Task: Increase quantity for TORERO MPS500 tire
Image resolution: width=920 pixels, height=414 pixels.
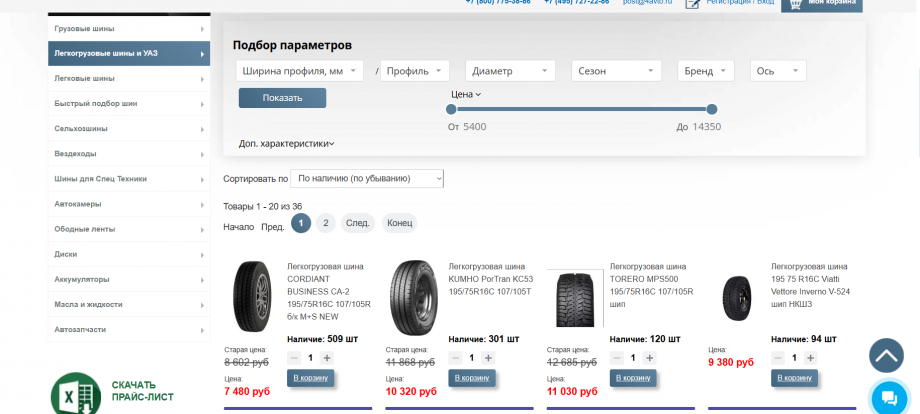Action: [650, 358]
